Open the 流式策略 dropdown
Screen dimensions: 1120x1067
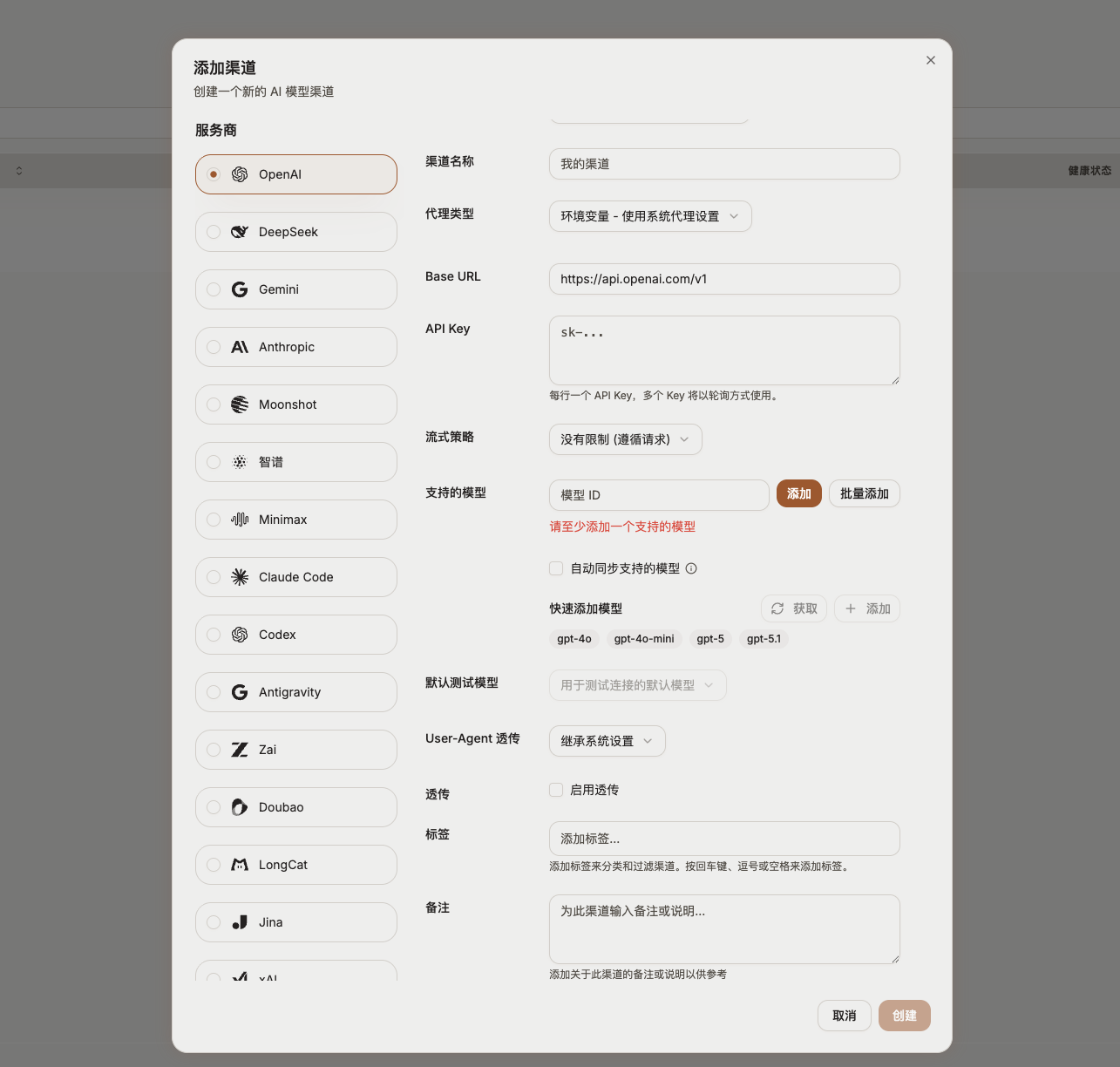coord(626,439)
